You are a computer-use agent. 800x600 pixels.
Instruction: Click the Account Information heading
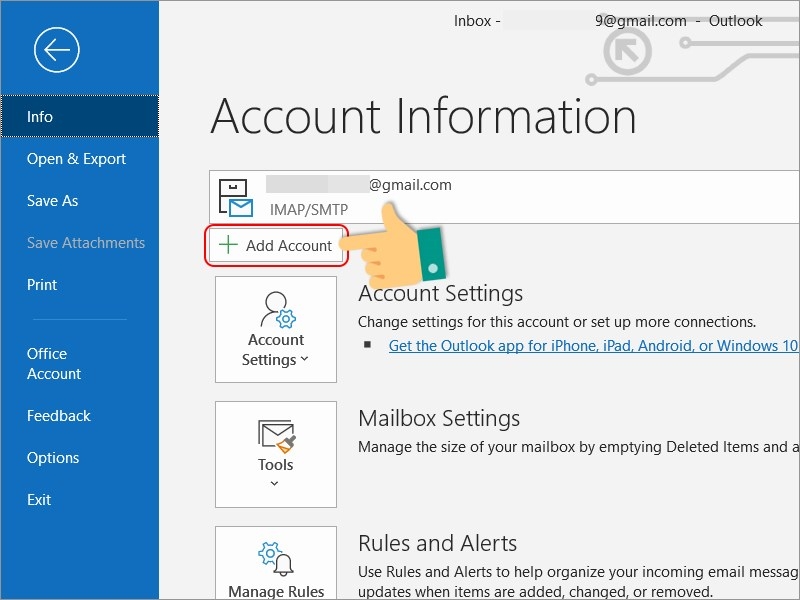pyautogui.click(x=423, y=117)
